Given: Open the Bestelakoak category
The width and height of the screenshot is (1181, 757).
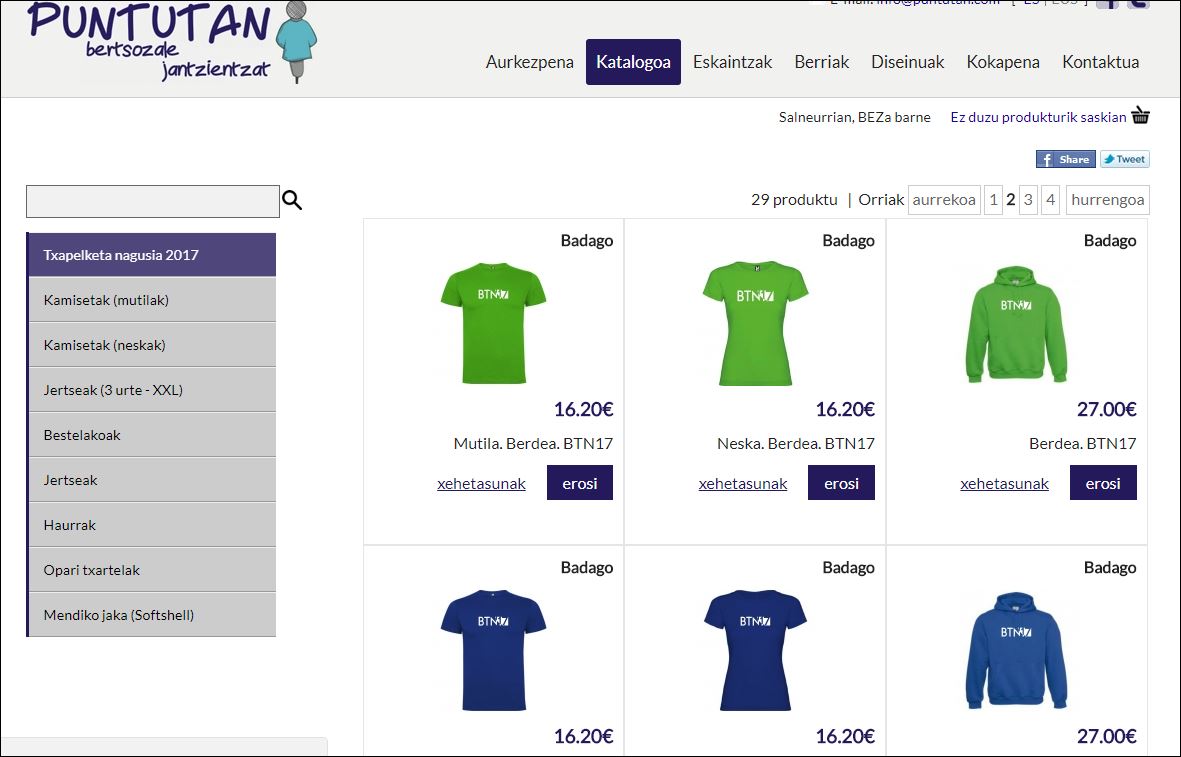Looking at the screenshot, I should [151, 435].
